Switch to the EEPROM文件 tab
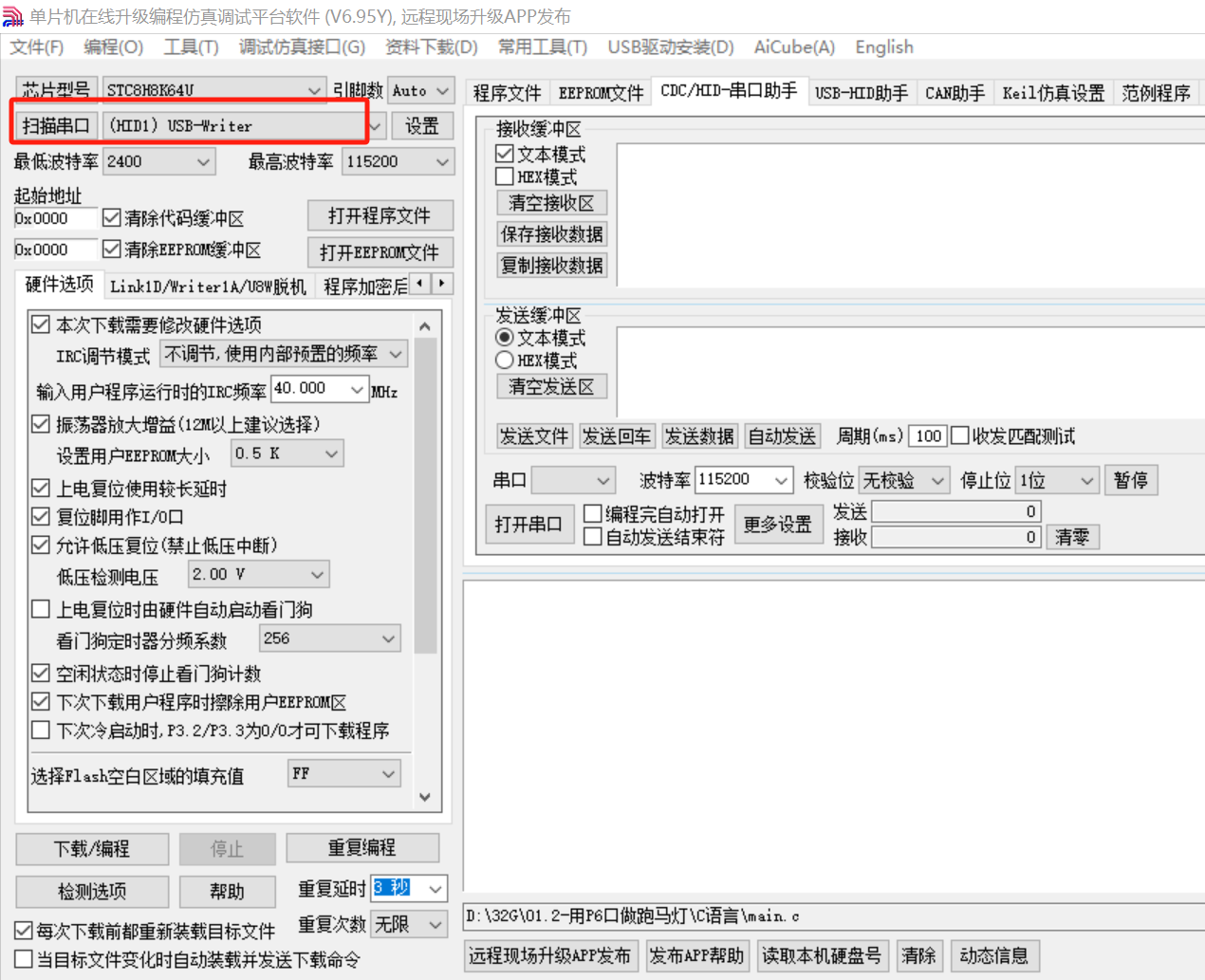 pyautogui.click(x=601, y=93)
